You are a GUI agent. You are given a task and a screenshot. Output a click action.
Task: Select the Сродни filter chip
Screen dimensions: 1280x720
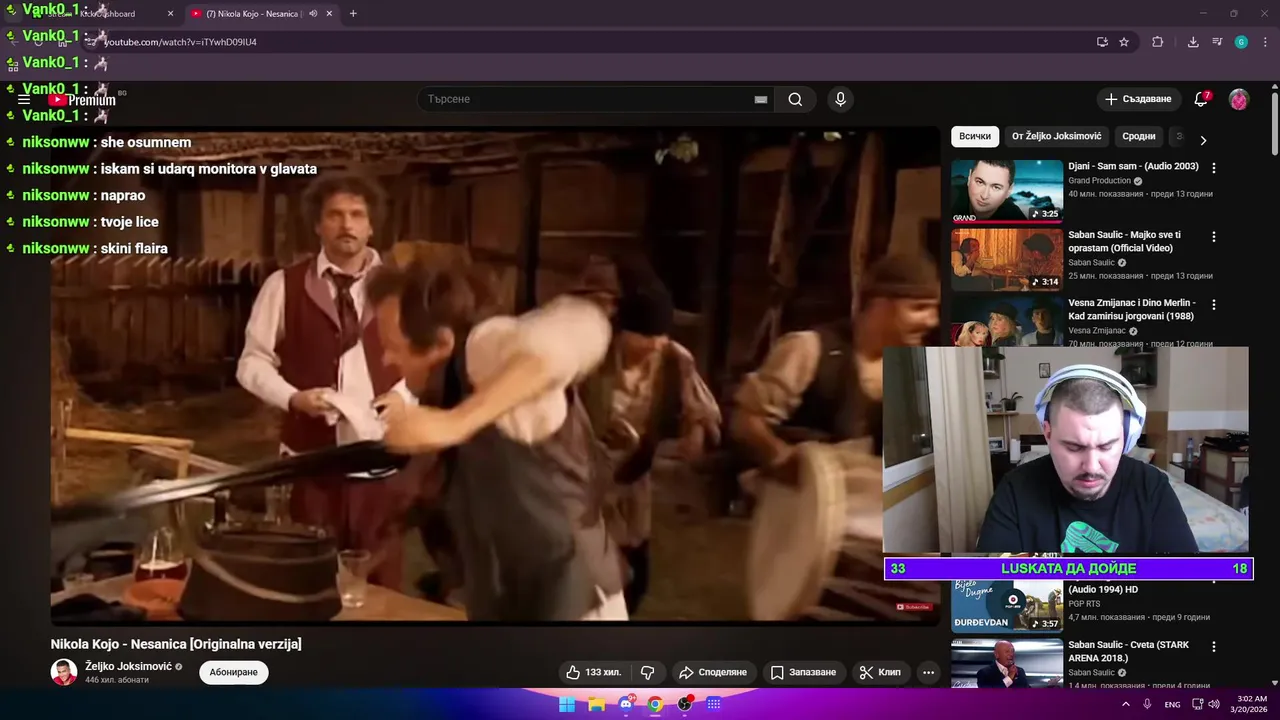[x=1138, y=136]
